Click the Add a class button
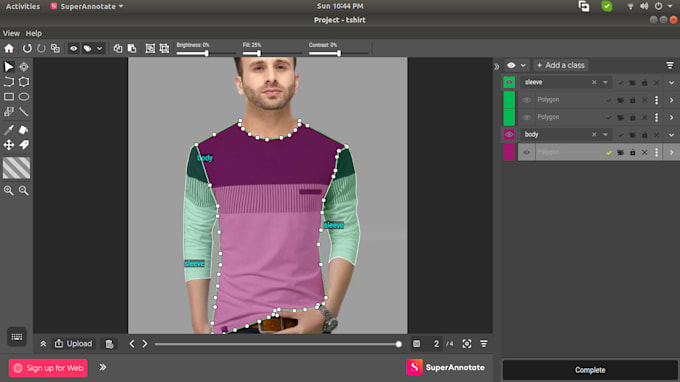 click(561, 65)
